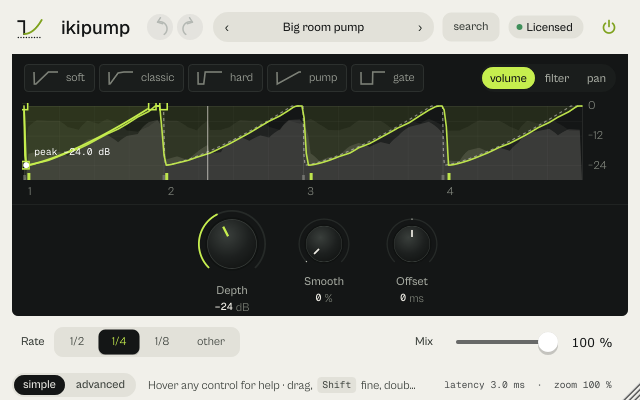Set rate to 1/8
Viewport: 640px width, 400px height.
click(x=162, y=341)
